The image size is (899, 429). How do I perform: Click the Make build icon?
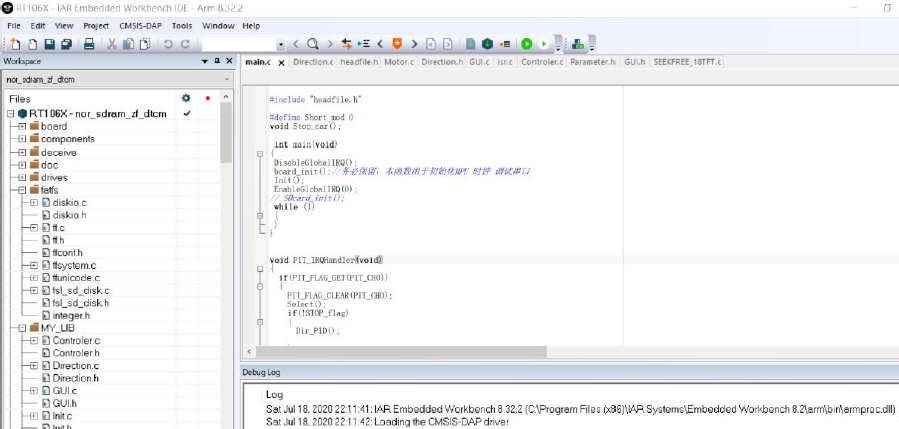(487, 44)
